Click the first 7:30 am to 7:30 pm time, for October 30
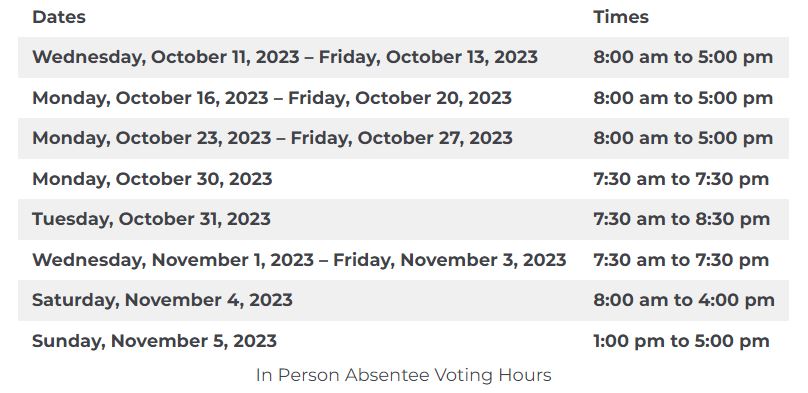 pyautogui.click(x=681, y=179)
